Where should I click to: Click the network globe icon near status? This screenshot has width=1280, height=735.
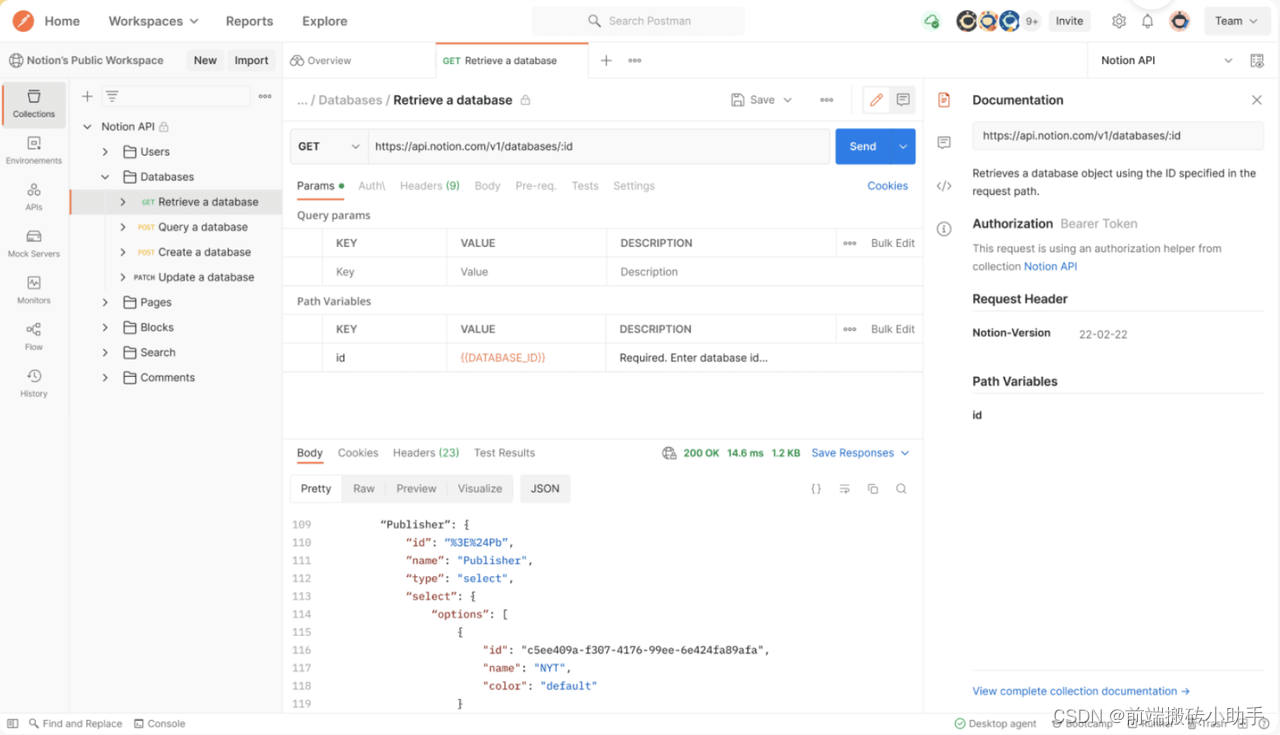[x=669, y=453]
